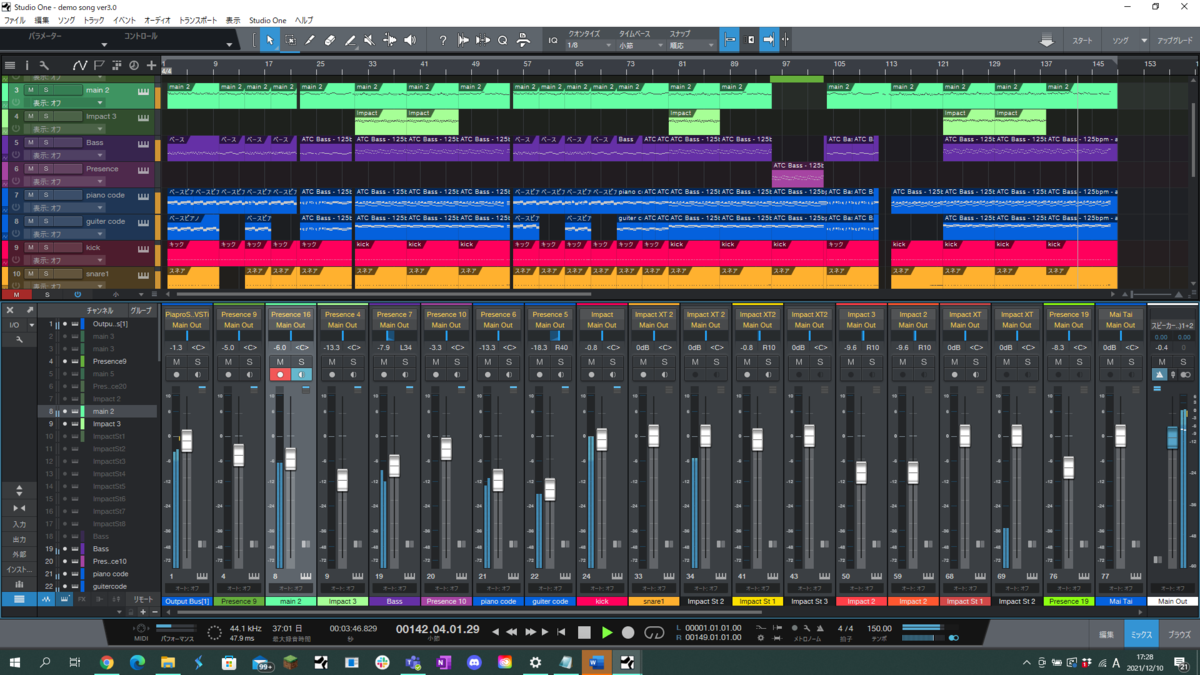1200x675 pixels.
Task: Click the Presence 16 channel volume fader
Action: (x=290, y=459)
